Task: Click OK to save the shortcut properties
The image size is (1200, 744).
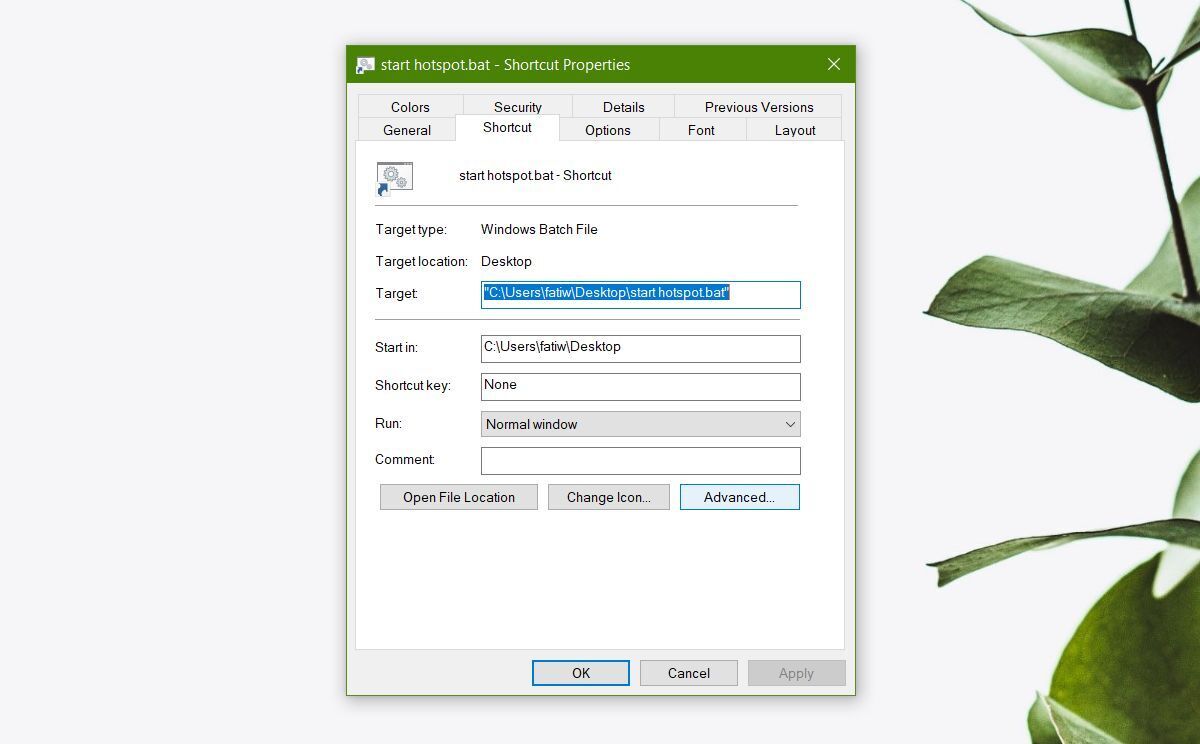Action: pyautogui.click(x=580, y=673)
